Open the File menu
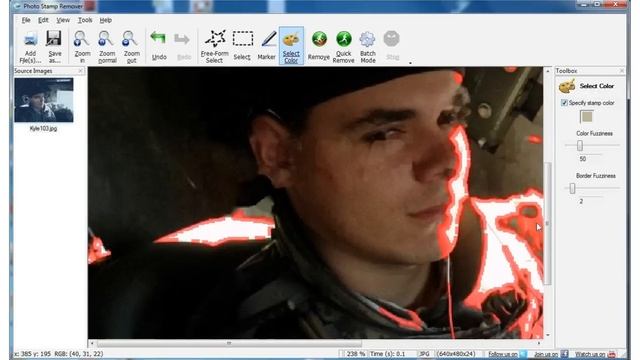The image size is (640, 360). (x=26, y=20)
